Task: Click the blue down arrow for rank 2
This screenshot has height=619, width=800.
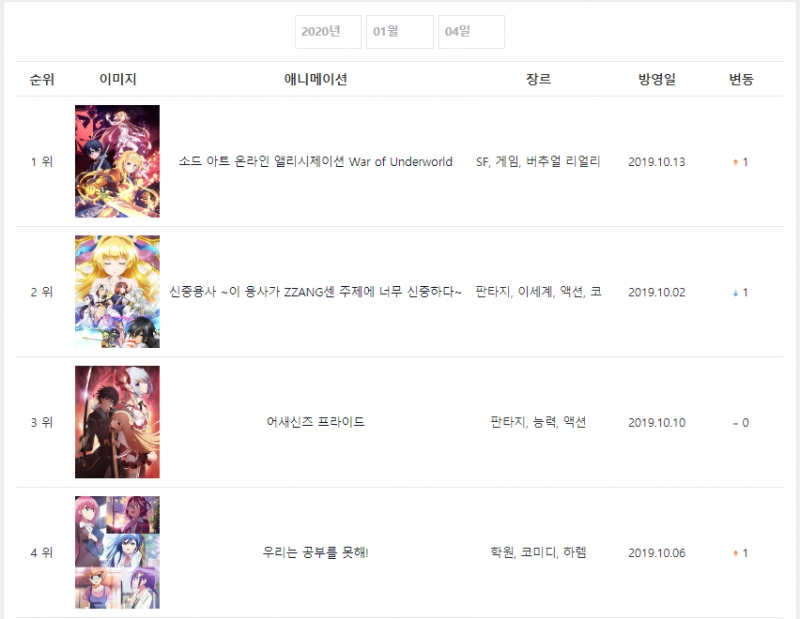Action: (735, 293)
